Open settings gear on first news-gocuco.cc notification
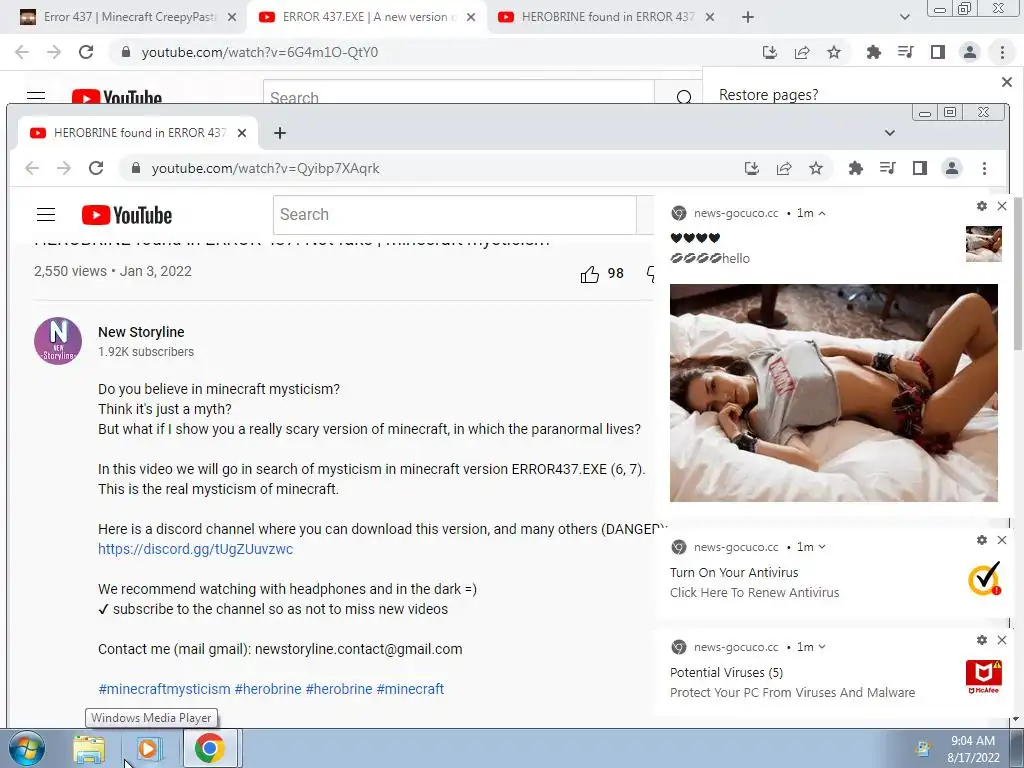The width and height of the screenshot is (1024, 768). [982, 206]
